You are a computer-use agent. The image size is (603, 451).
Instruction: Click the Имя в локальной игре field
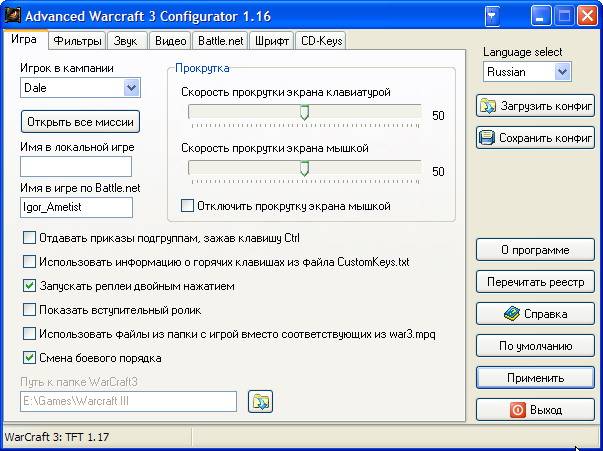pos(76,166)
